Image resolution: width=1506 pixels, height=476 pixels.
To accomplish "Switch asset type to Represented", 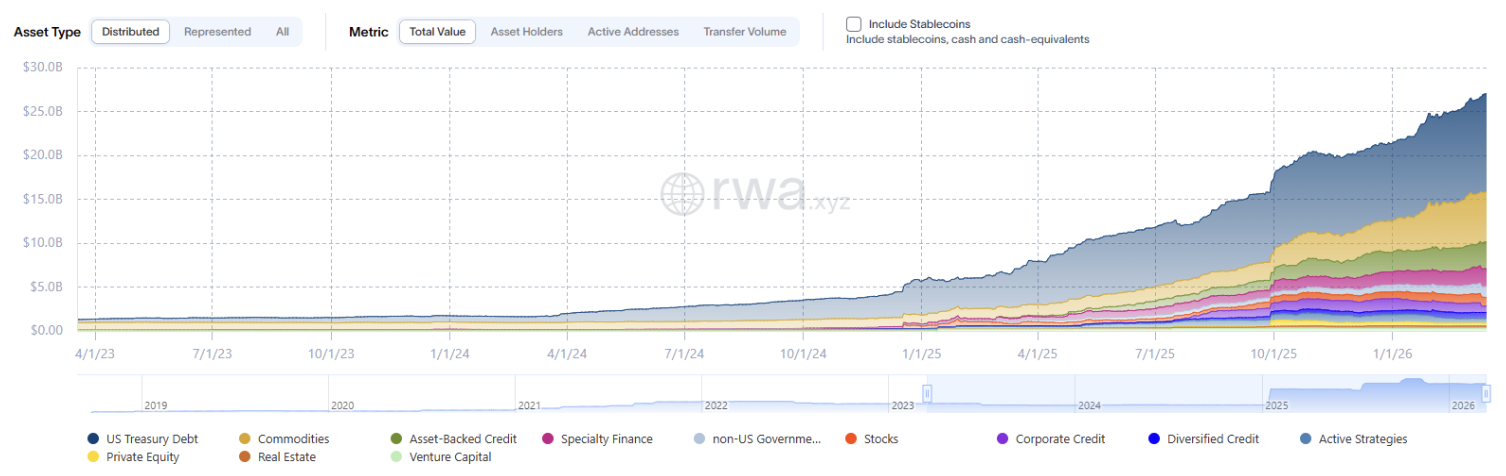I will click(217, 32).
